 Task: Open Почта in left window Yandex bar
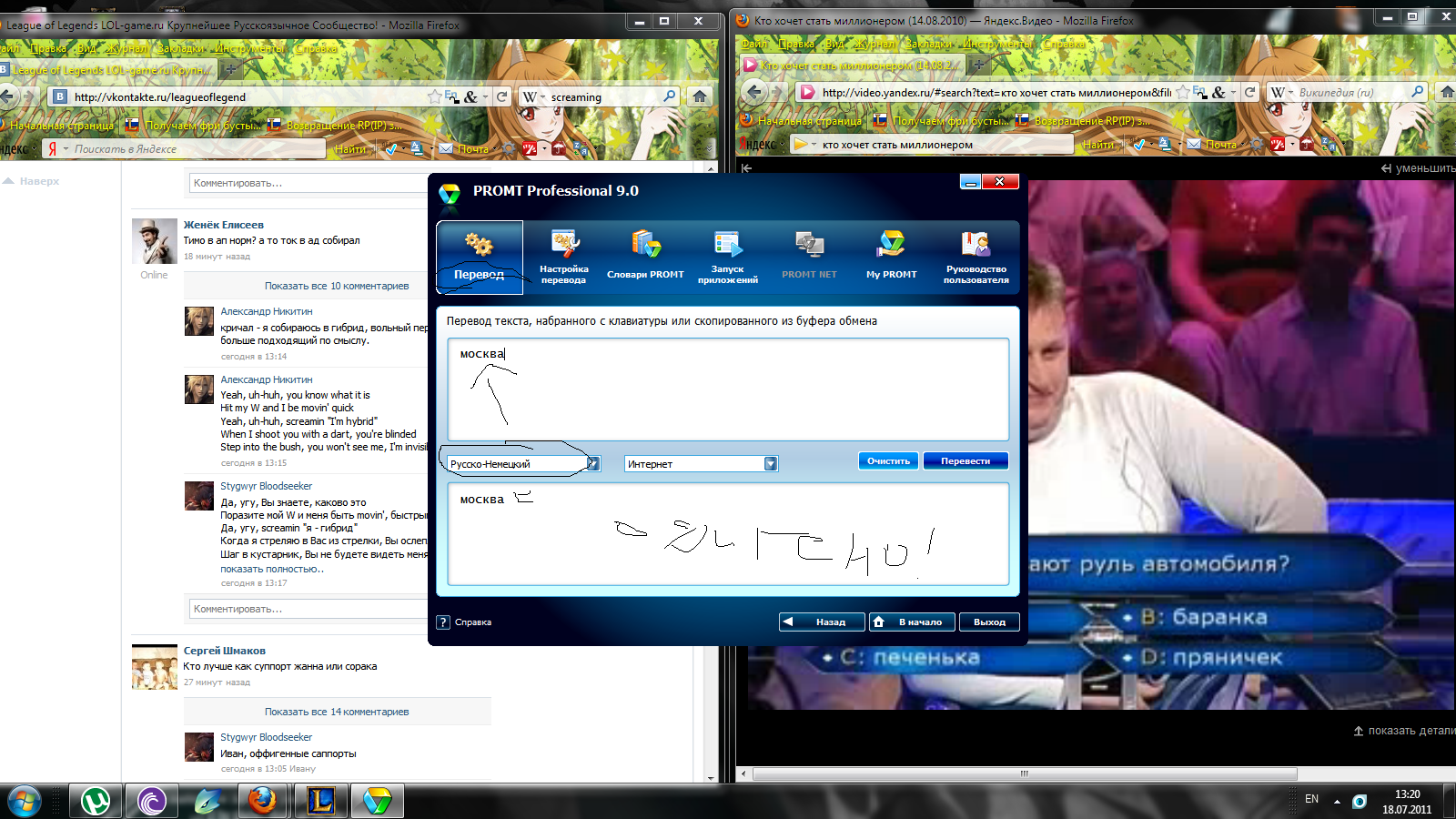[x=465, y=149]
